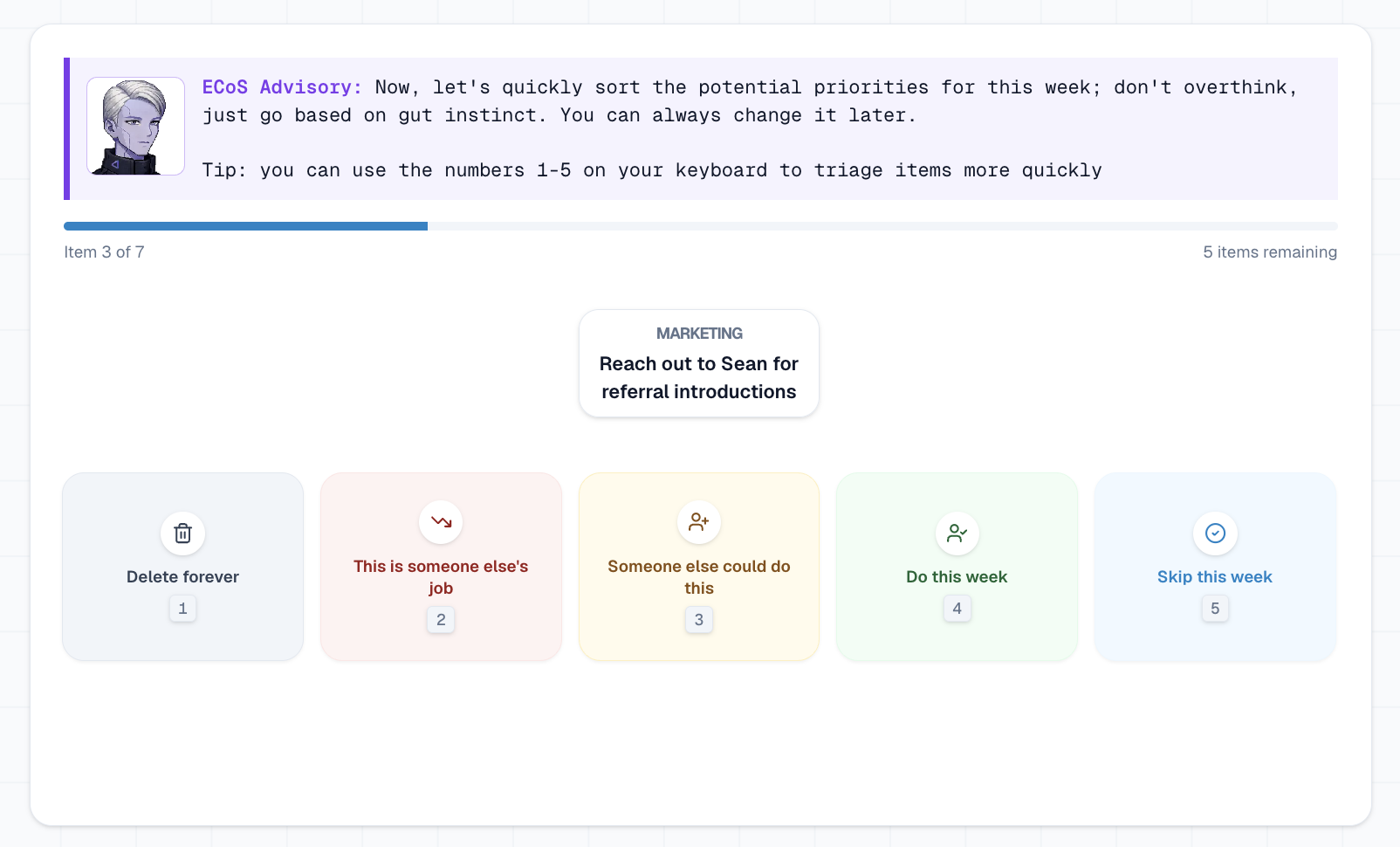Choose "Delete forever" label
The image size is (1400, 847).
tap(182, 577)
